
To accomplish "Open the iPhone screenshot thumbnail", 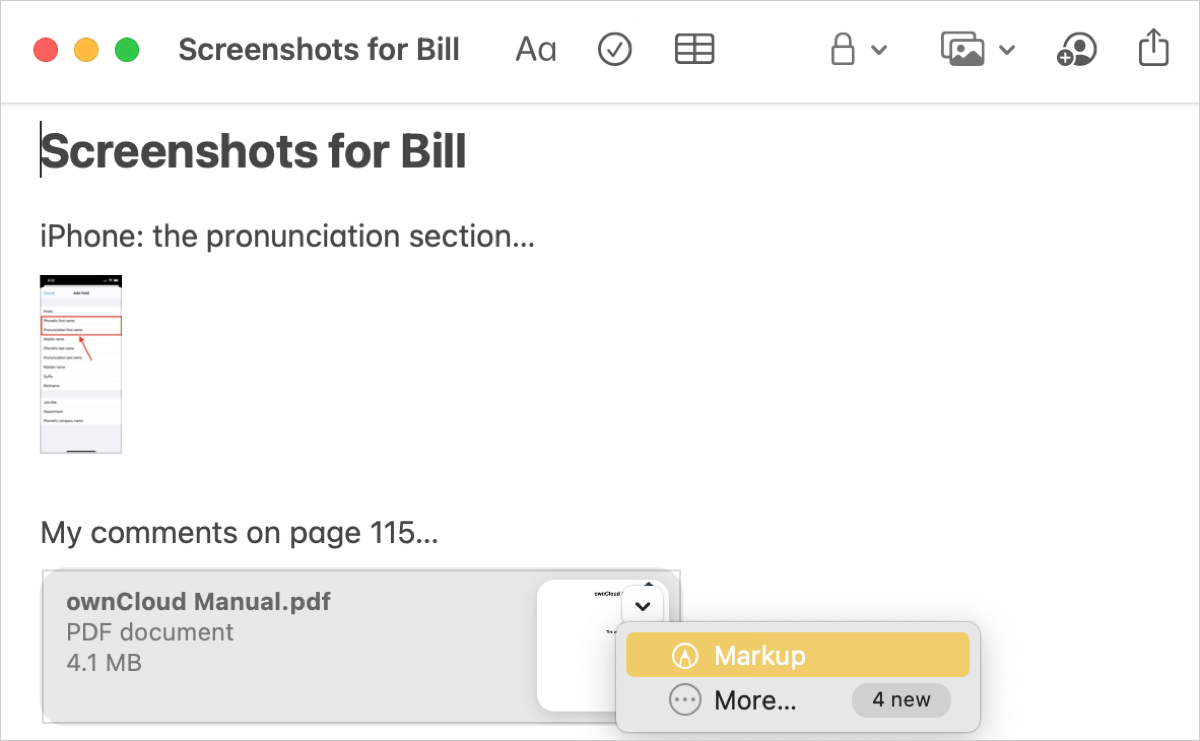I will coord(81,364).
